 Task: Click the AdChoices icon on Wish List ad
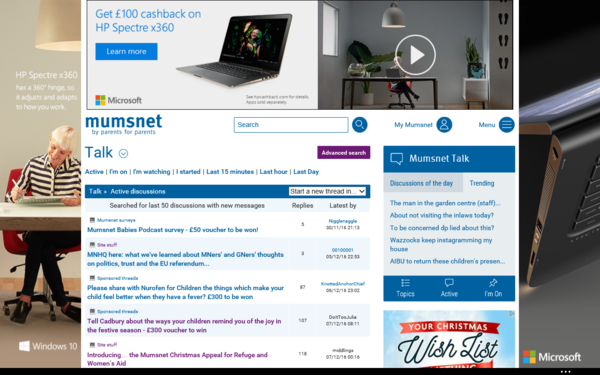(512, 314)
